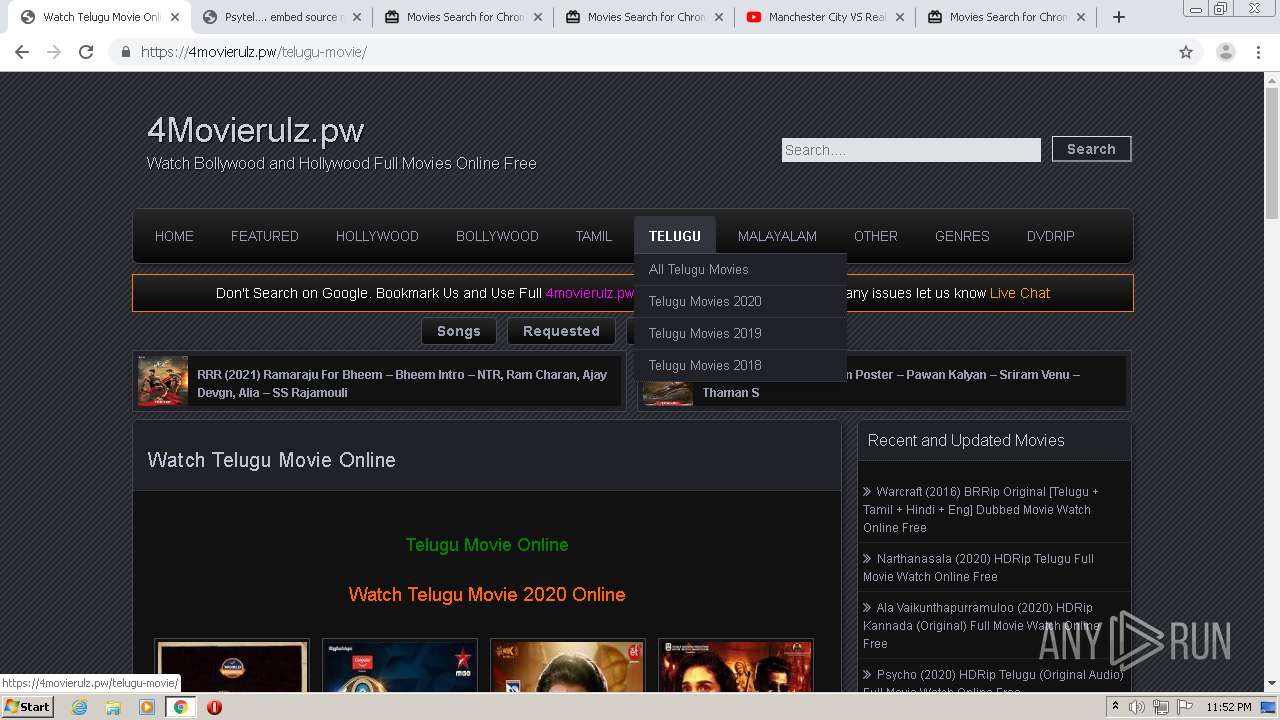Viewport: 1280px width, 720px height.
Task: Click the Watch Telugu Movie 2020 Online heading
Action: click(x=487, y=594)
